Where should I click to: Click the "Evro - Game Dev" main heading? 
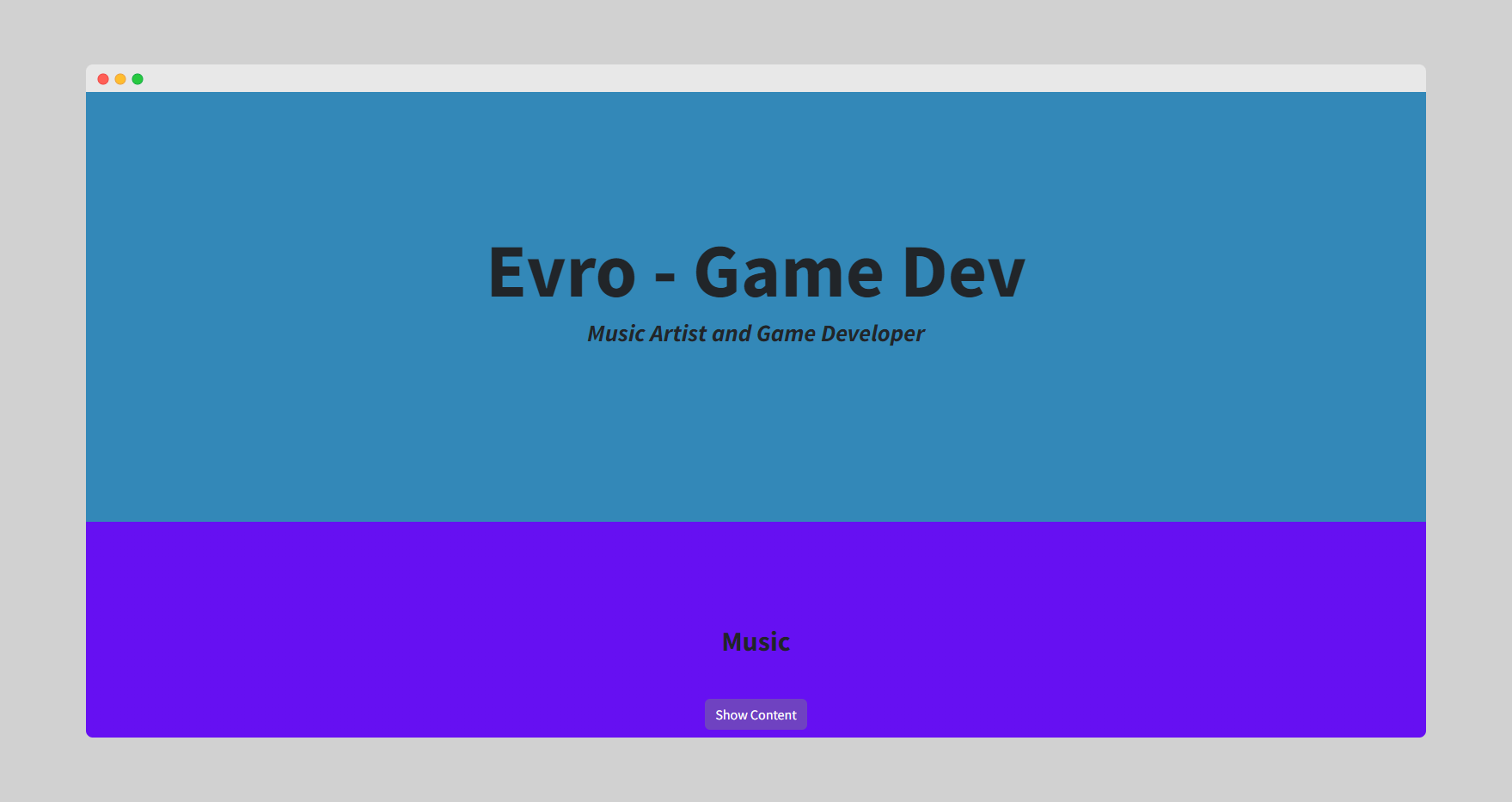tap(756, 272)
